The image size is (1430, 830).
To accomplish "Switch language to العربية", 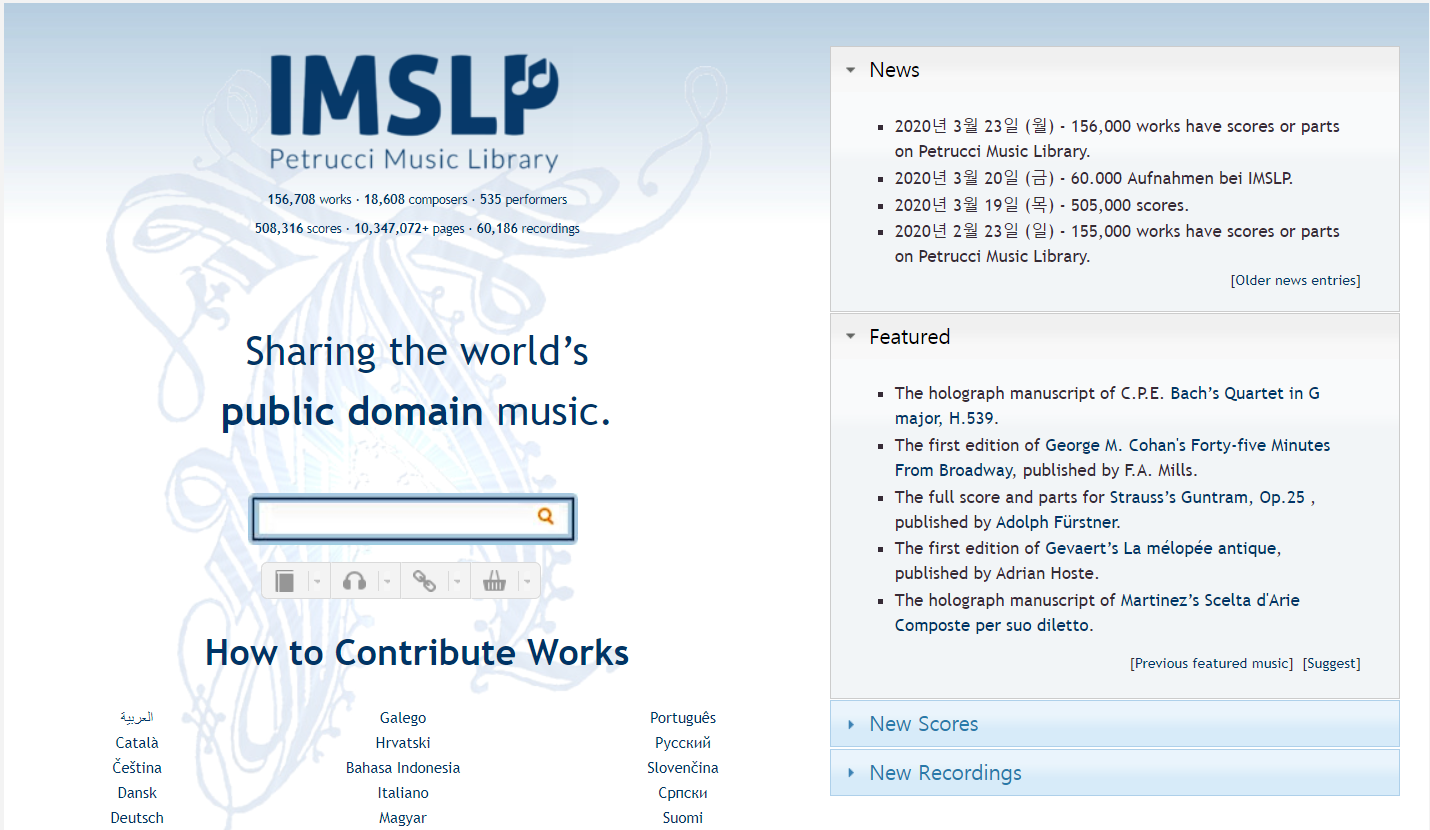I will (137, 718).
